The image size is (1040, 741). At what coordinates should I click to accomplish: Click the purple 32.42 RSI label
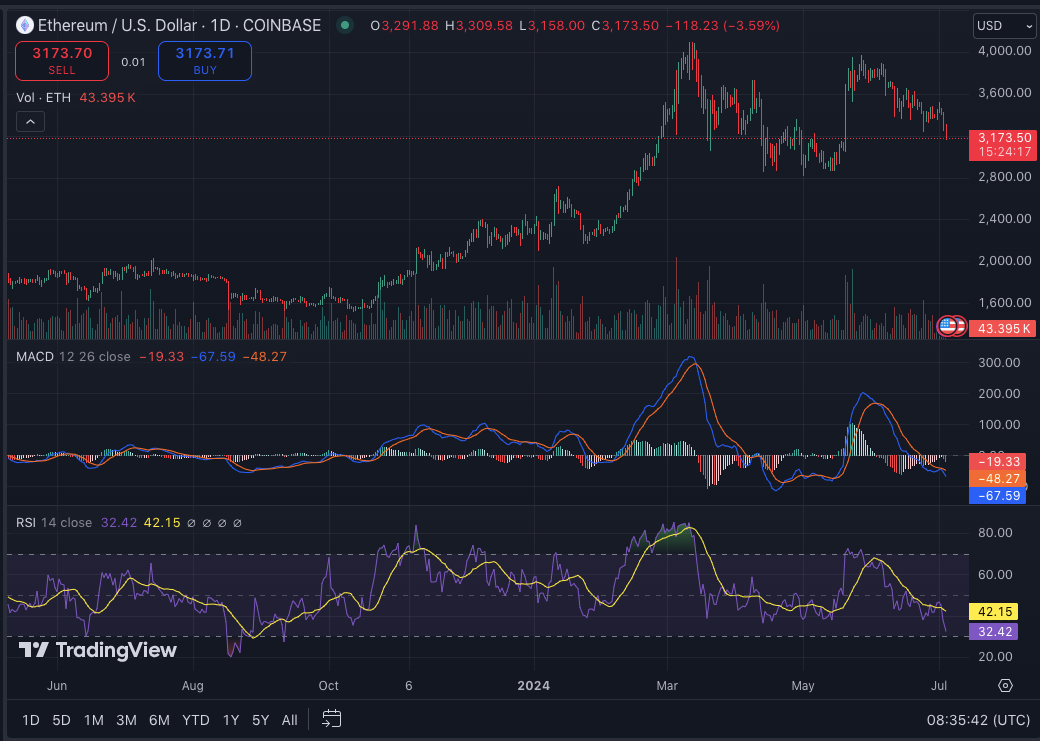[993, 631]
